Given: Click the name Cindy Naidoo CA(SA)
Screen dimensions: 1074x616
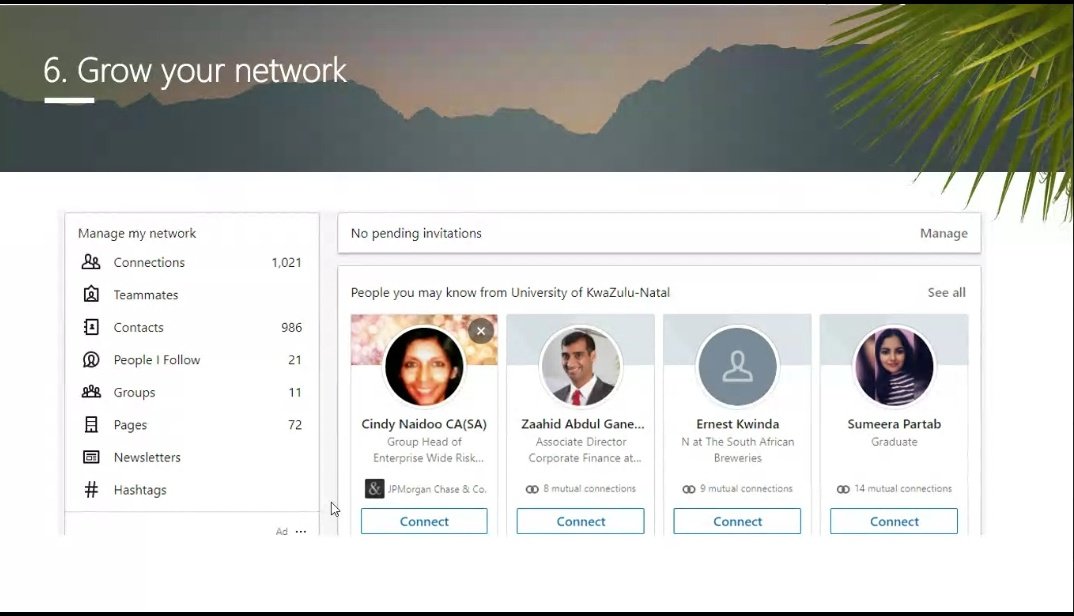Looking at the screenshot, I should pos(424,423).
